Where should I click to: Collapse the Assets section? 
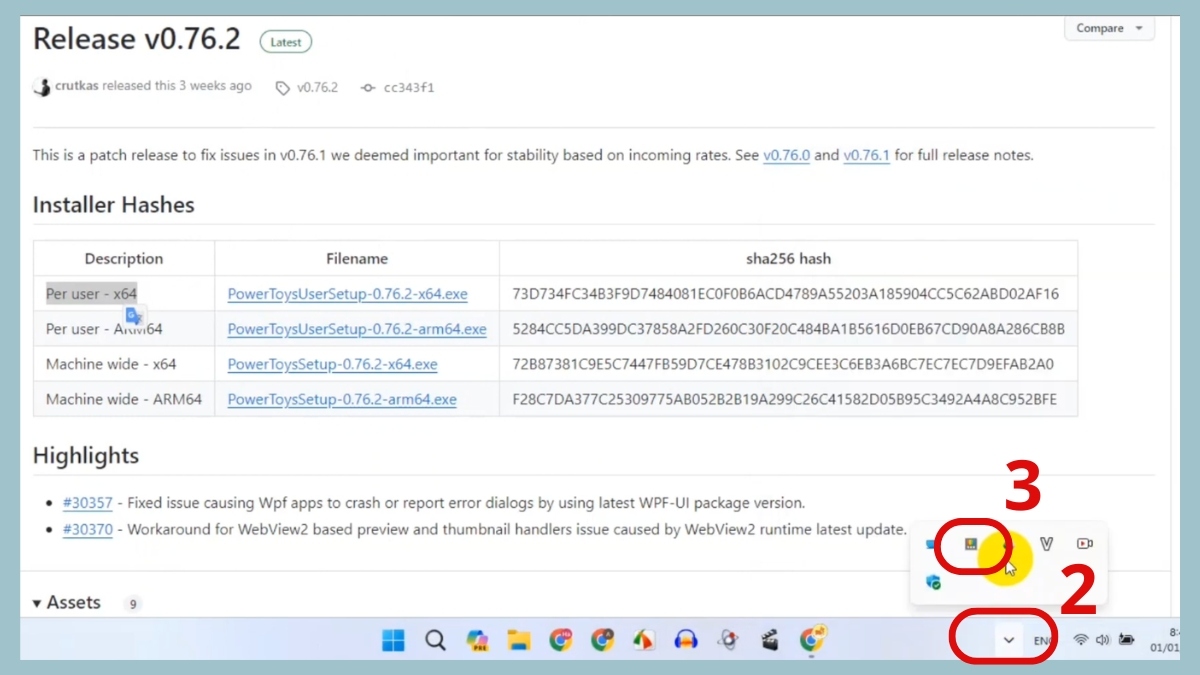(38, 603)
